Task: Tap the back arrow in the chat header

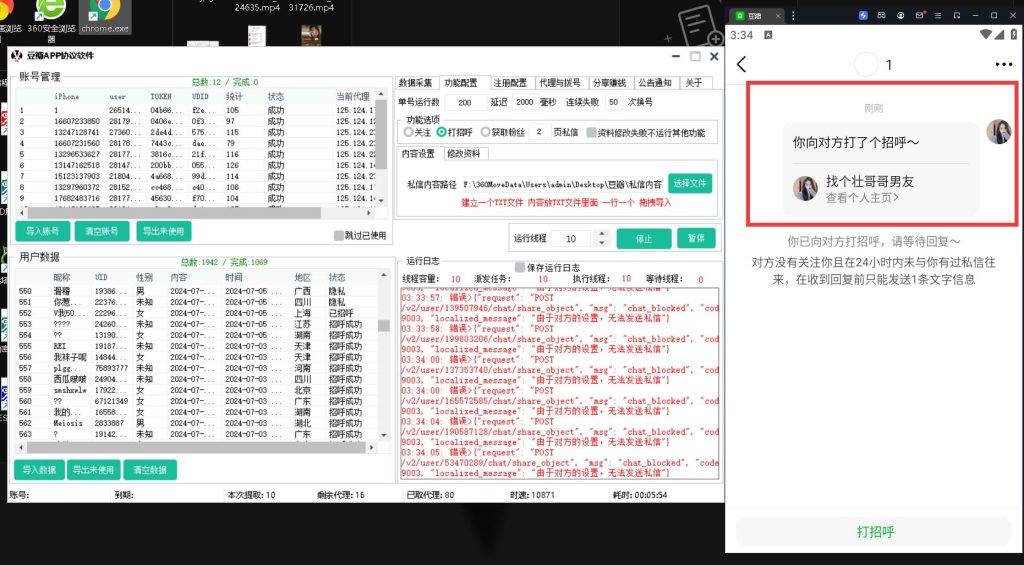Action: coord(742,65)
